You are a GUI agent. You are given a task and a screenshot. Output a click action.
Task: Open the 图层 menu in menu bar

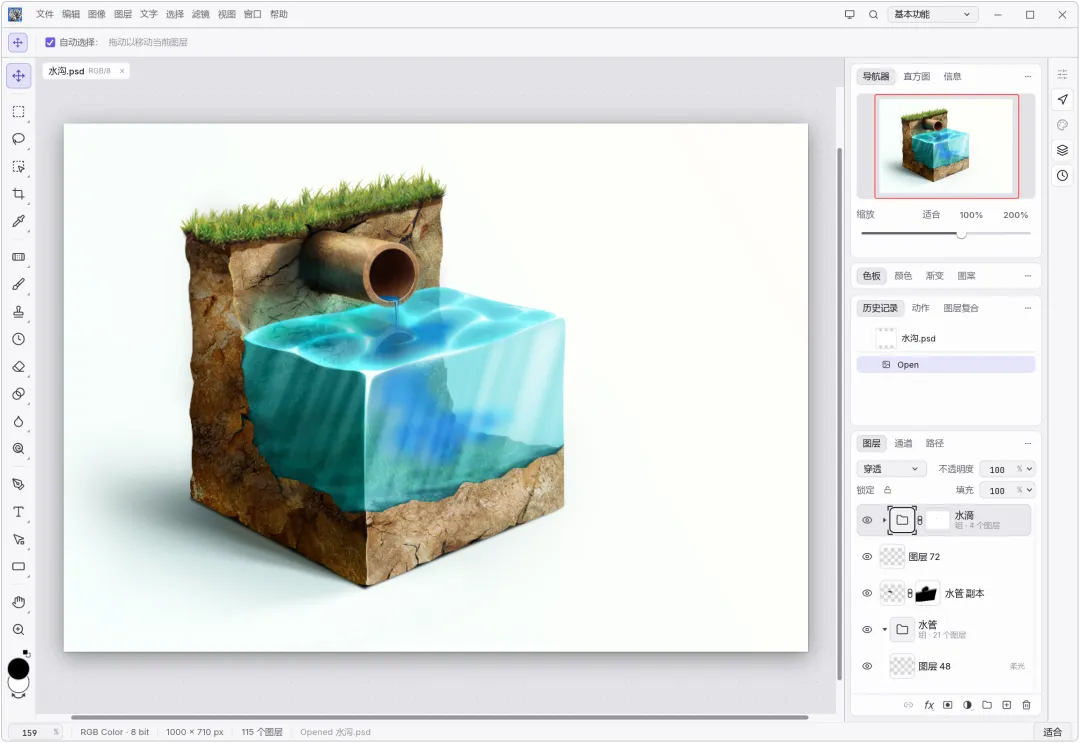point(123,14)
